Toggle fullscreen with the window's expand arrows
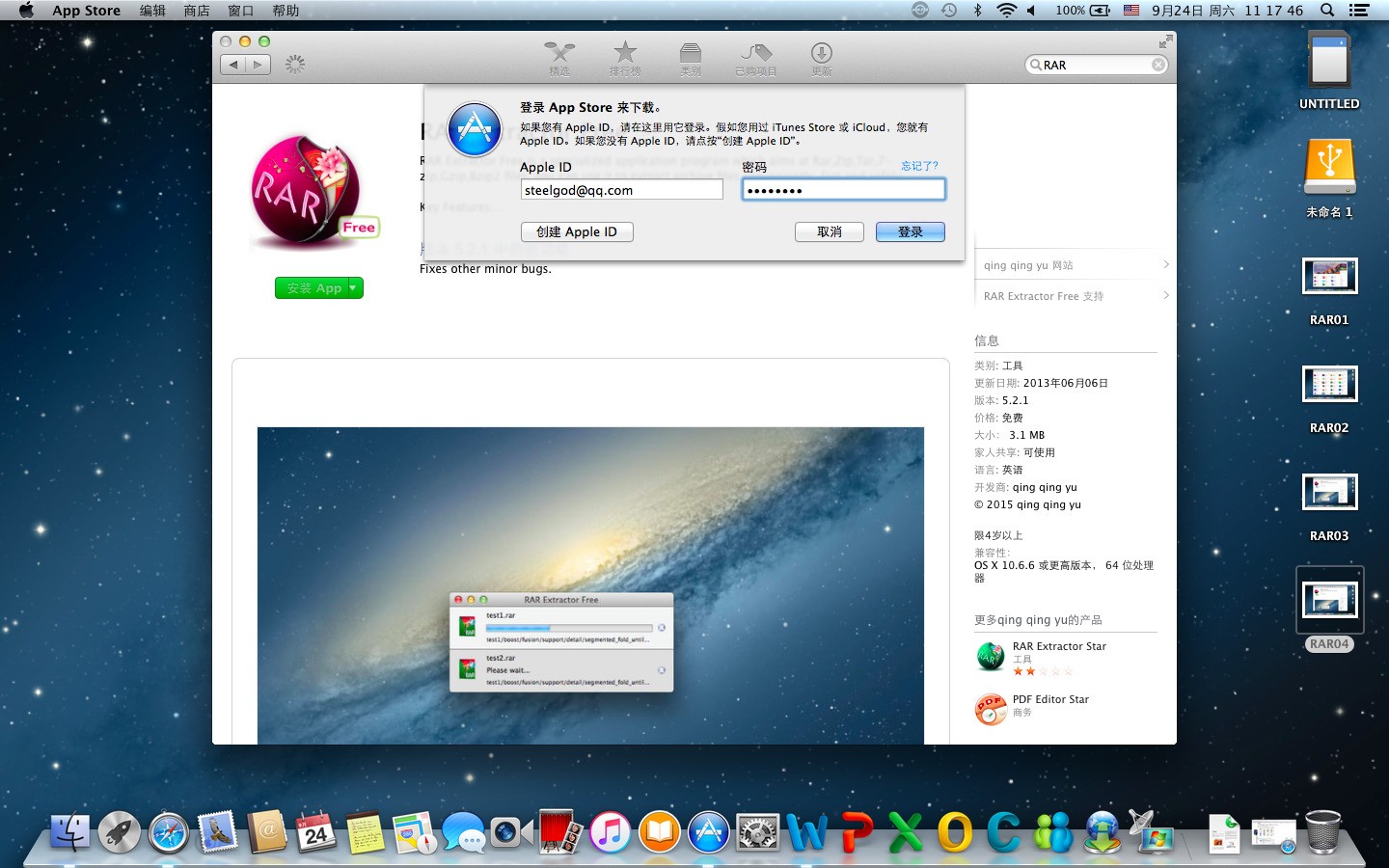This screenshot has width=1389, height=868. tap(1165, 41)
